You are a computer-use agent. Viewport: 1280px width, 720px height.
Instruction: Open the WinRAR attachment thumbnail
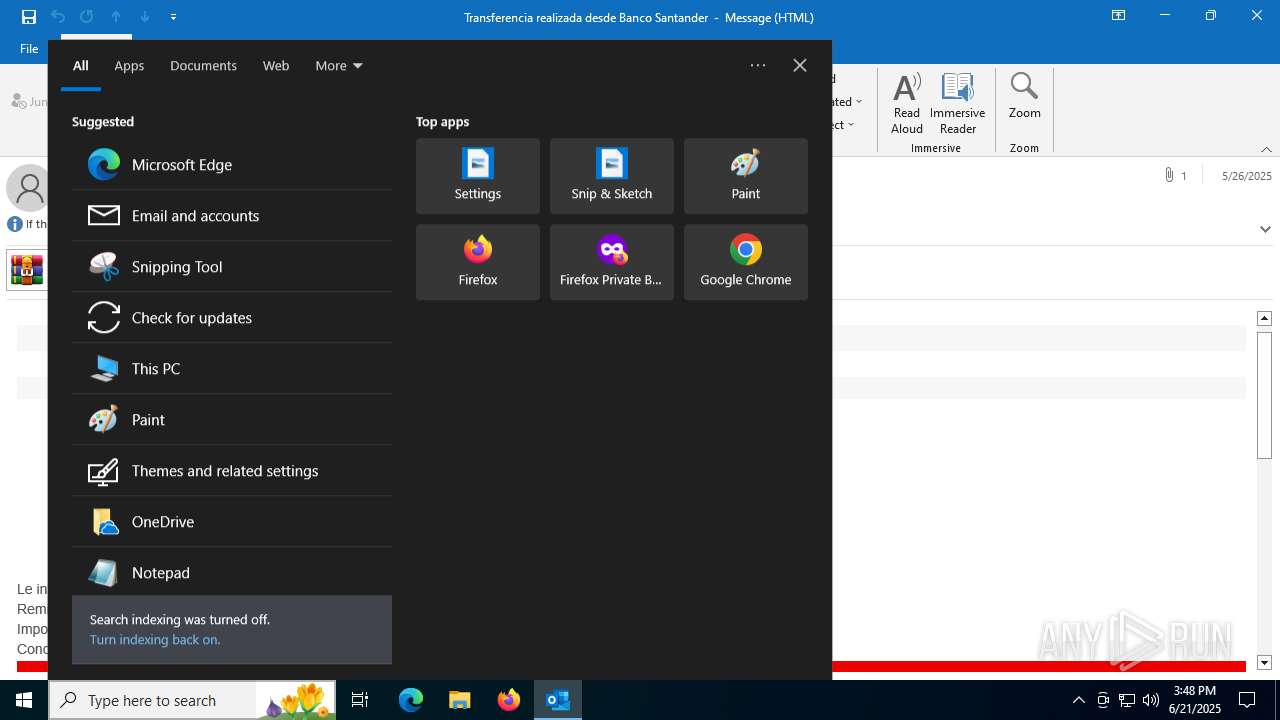tap(26, 270)
